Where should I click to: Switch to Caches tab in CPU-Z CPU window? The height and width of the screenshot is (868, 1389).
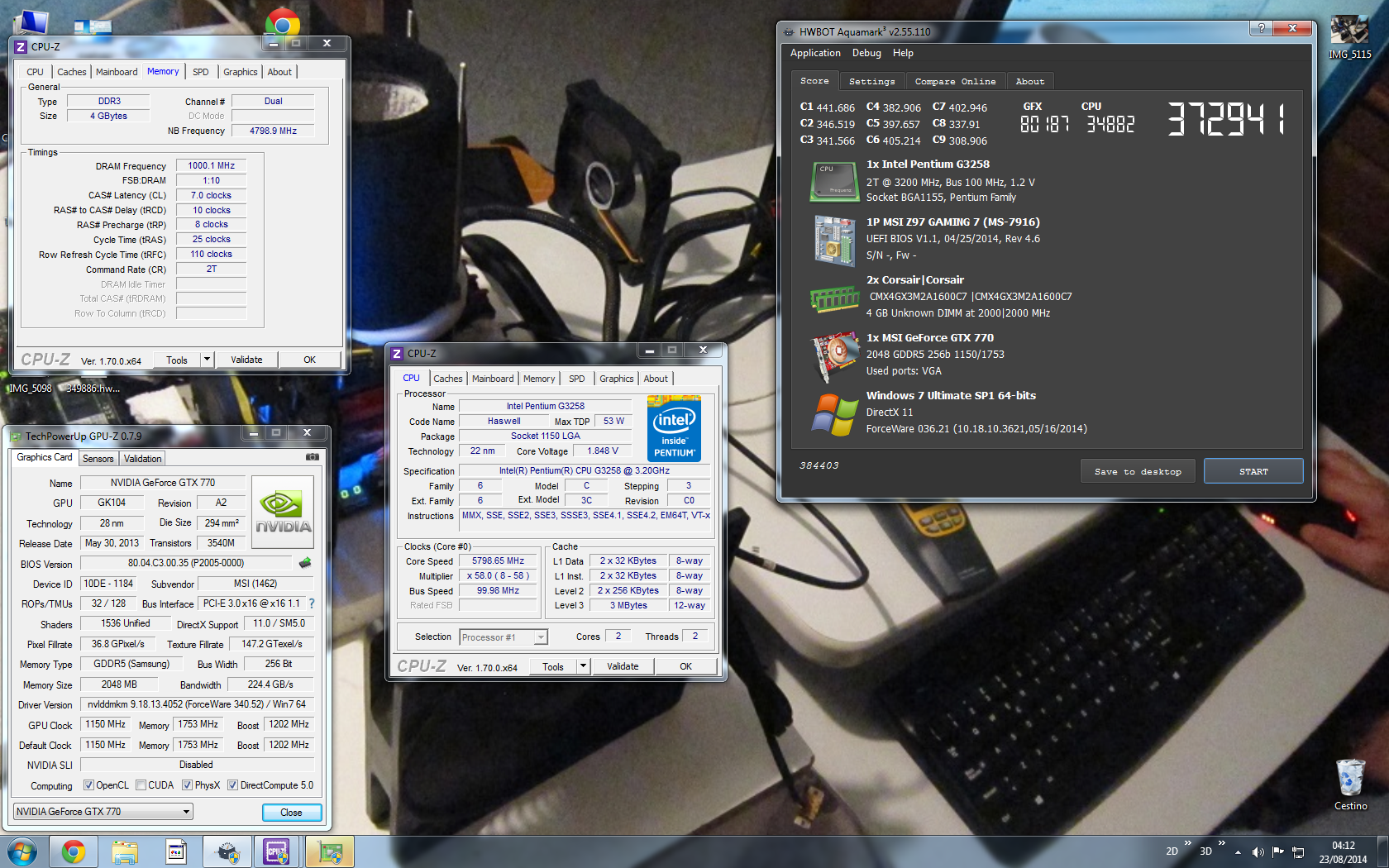(x=448, y=379)
